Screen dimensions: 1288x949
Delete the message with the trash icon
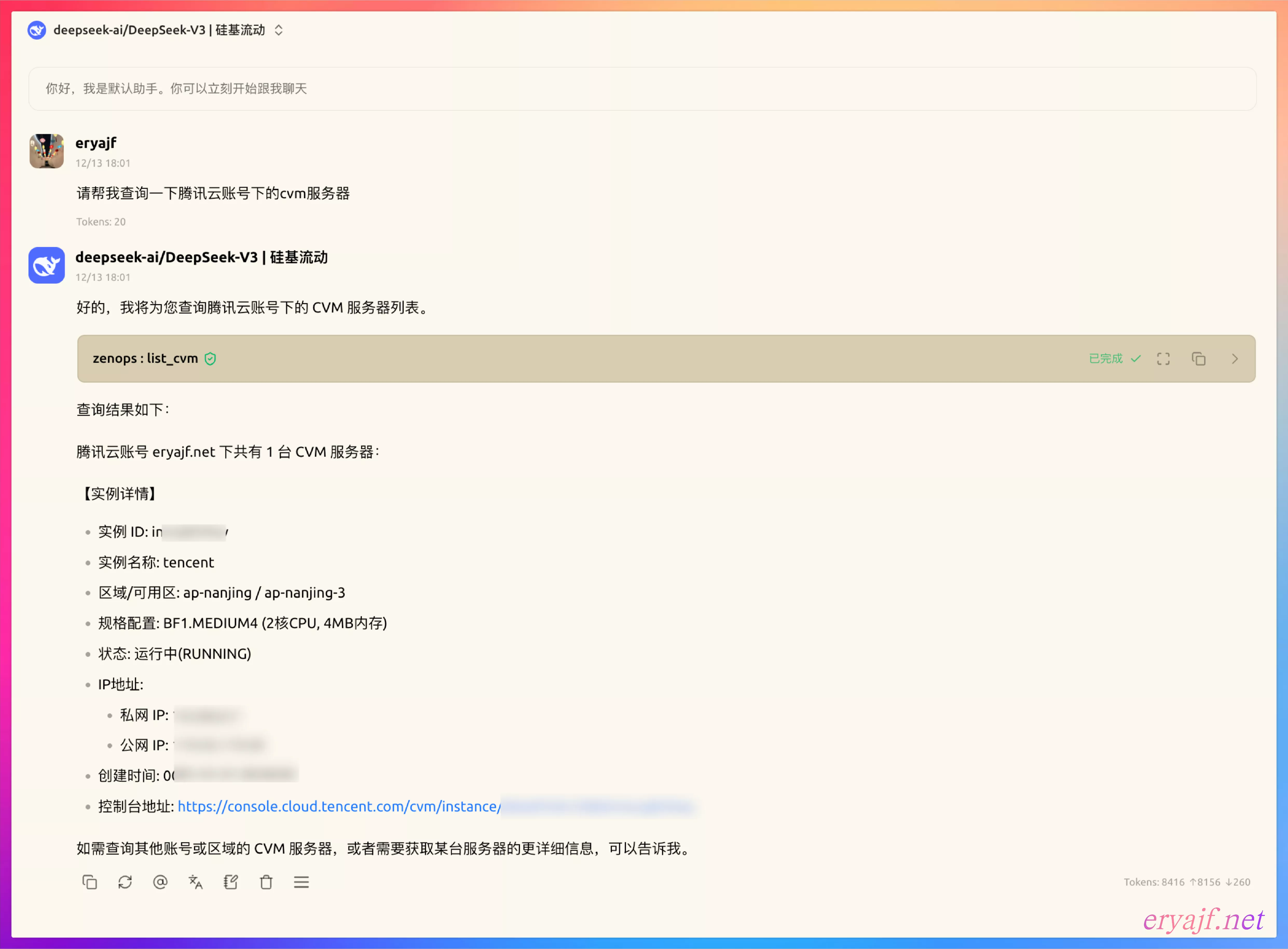click(266, 882)
